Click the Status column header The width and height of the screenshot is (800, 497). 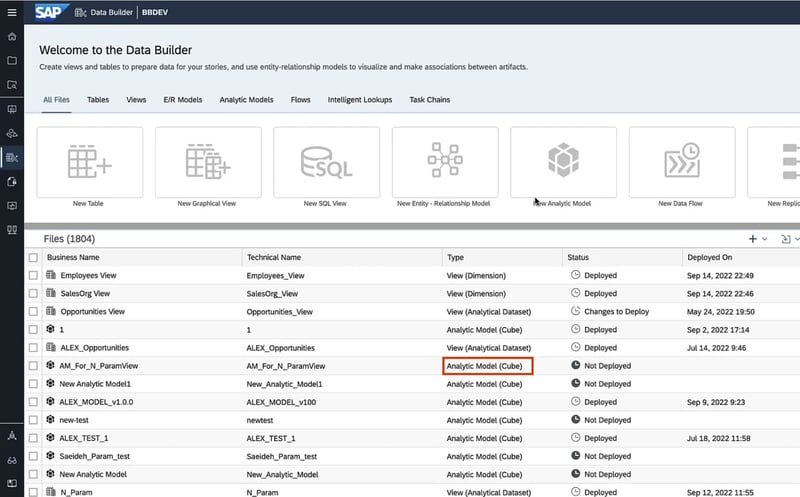tap(622, 257)
